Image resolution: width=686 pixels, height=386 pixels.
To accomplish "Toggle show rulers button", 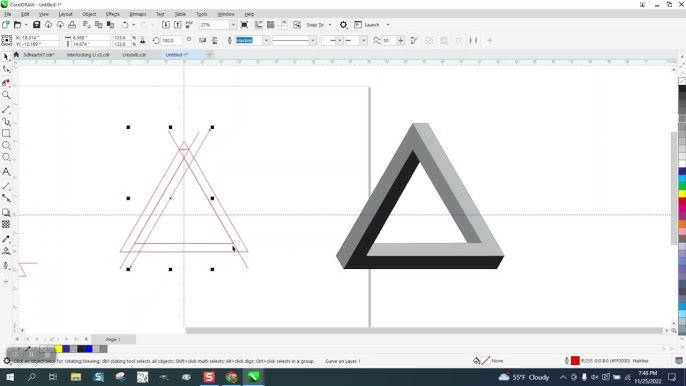I will 259,25.
